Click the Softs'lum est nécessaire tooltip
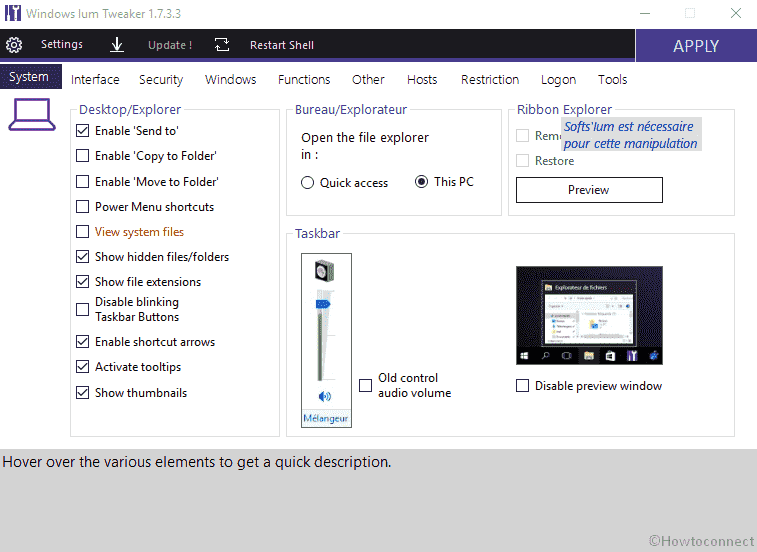This screenshot has width=757, height=552. click(631, 135)
